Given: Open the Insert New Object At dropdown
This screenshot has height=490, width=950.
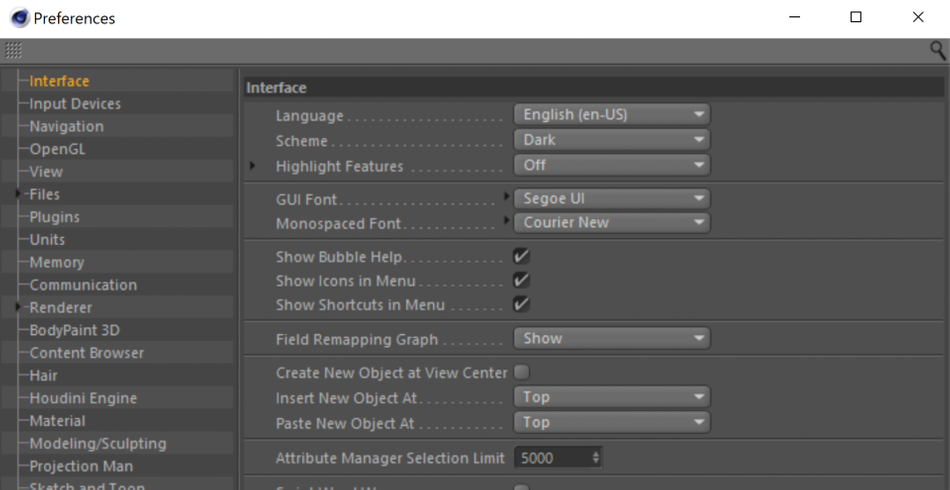Looking at the screenshot, I should click(x=612, y=397).
